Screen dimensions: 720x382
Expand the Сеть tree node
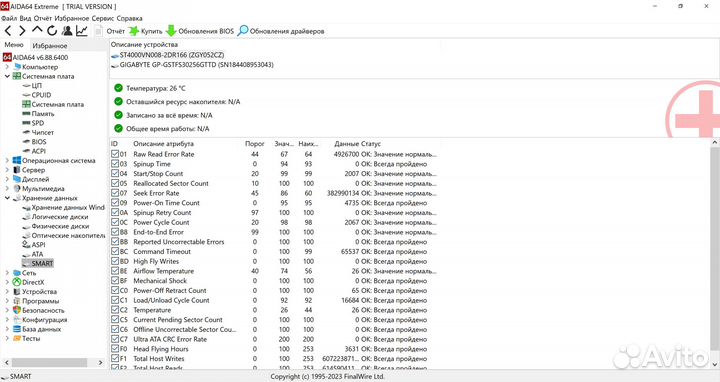tap(7, 273)
